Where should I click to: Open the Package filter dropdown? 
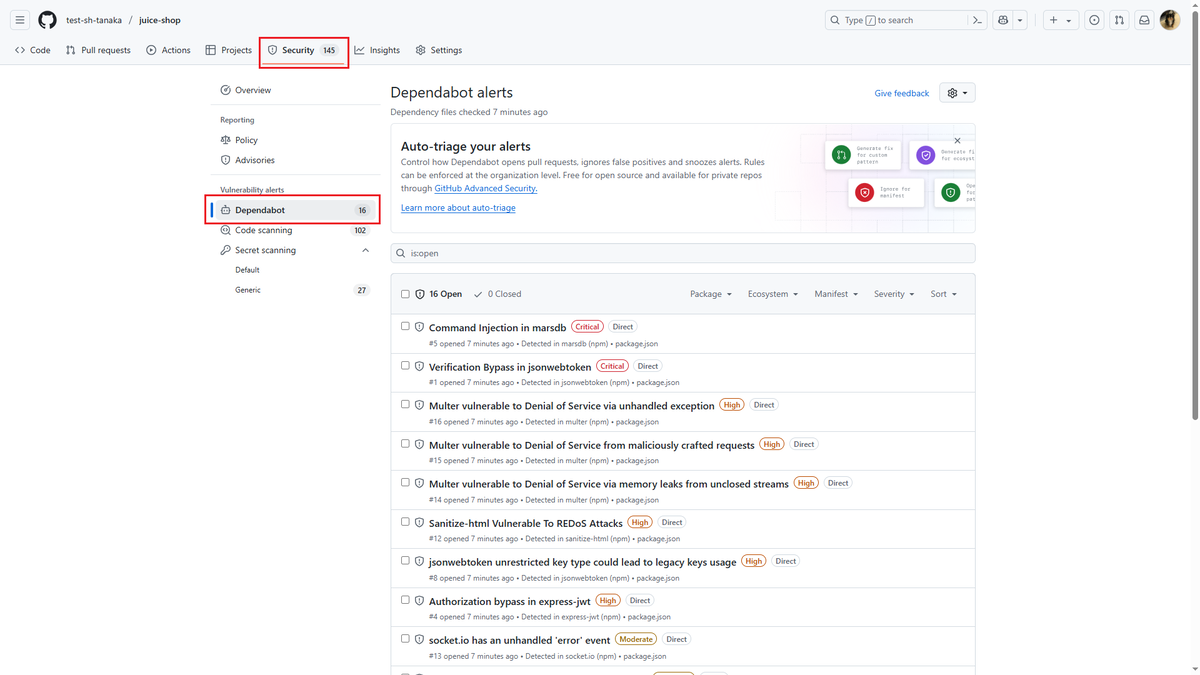(x=711, y=294)
